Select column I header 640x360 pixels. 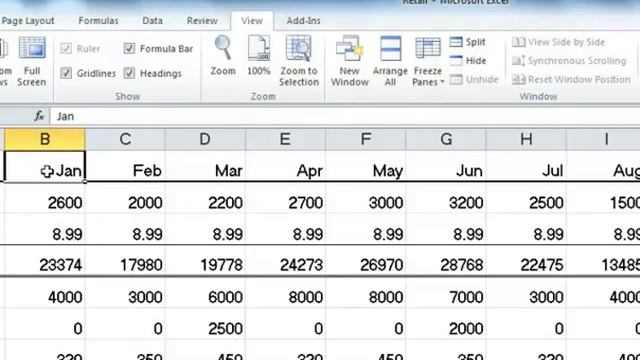click(603, 139)
